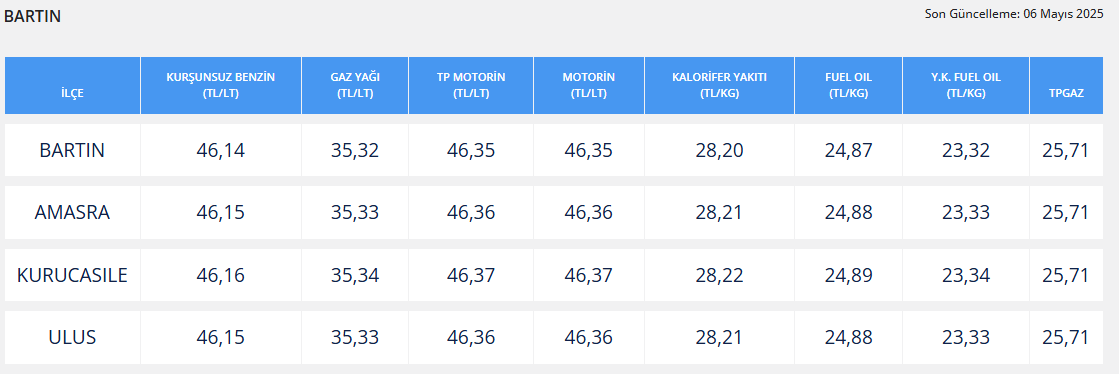
Task: Select Bartın's 23,32 Y.K. fuel oil price
Action: click(x=966, y=150)
